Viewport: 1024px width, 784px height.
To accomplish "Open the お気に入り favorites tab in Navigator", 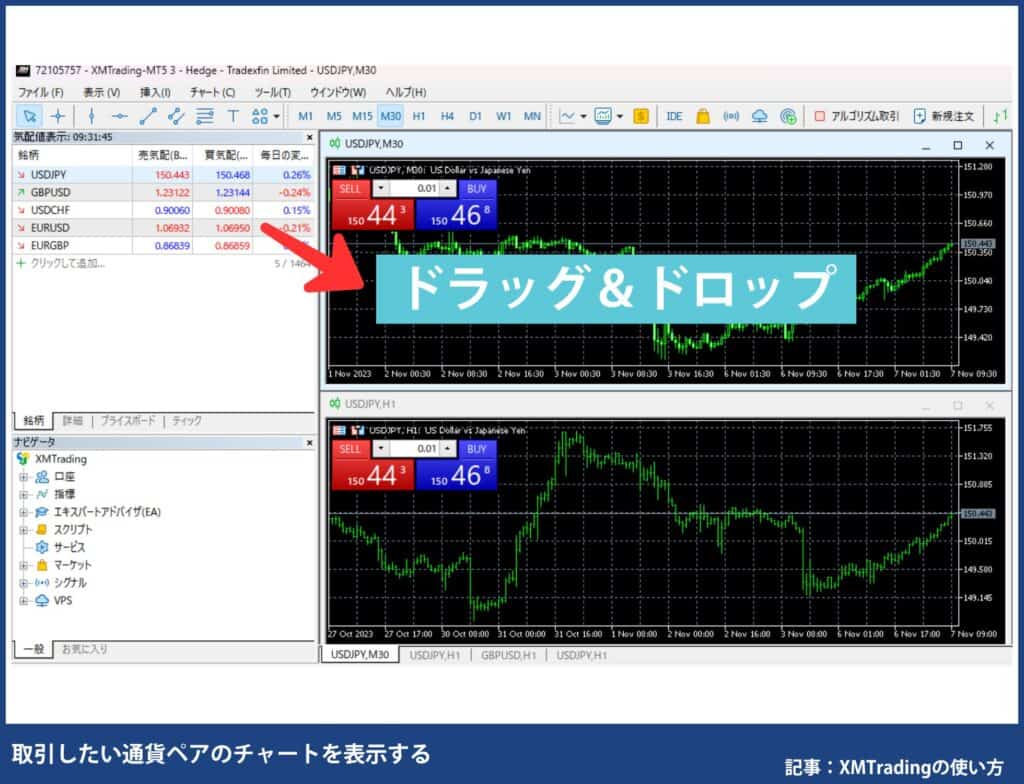I will (x=84, y=649).
